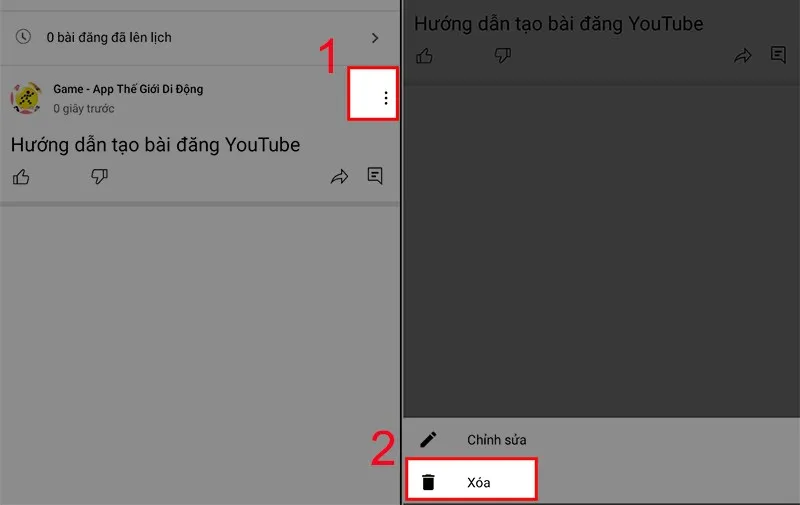Click post title in right panel
This screenshot has width=800, height=505.
point(559,24)
